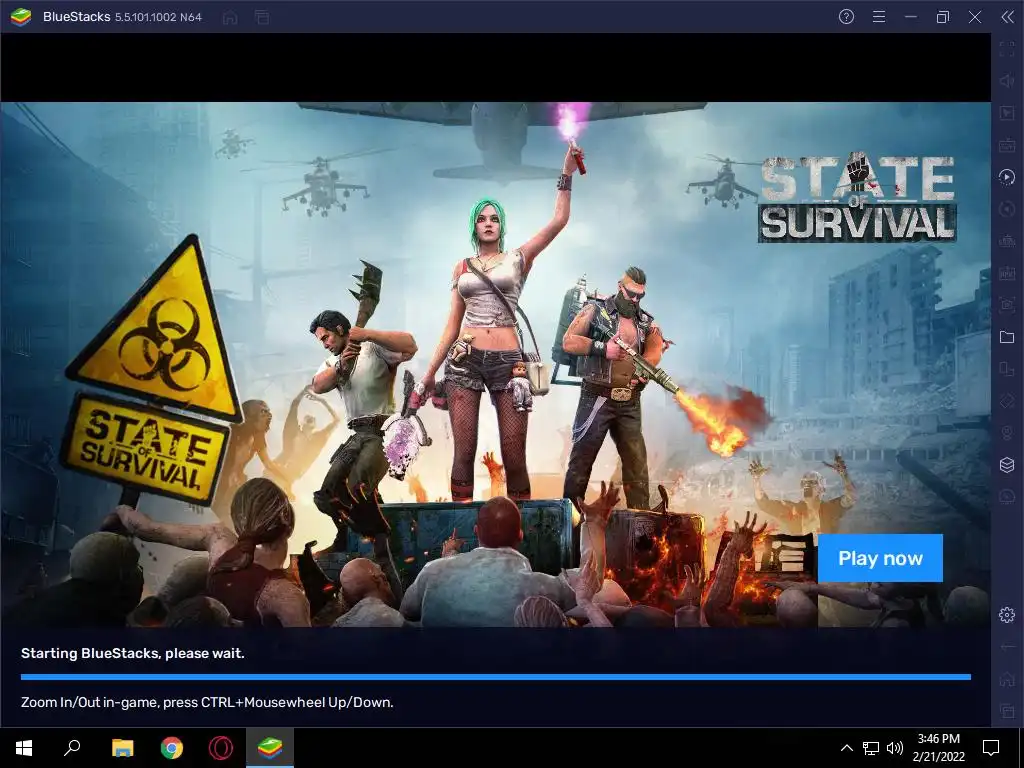1024x768 pixels.
Task: Click the set location pin icon
Action: coord(1006,433)
